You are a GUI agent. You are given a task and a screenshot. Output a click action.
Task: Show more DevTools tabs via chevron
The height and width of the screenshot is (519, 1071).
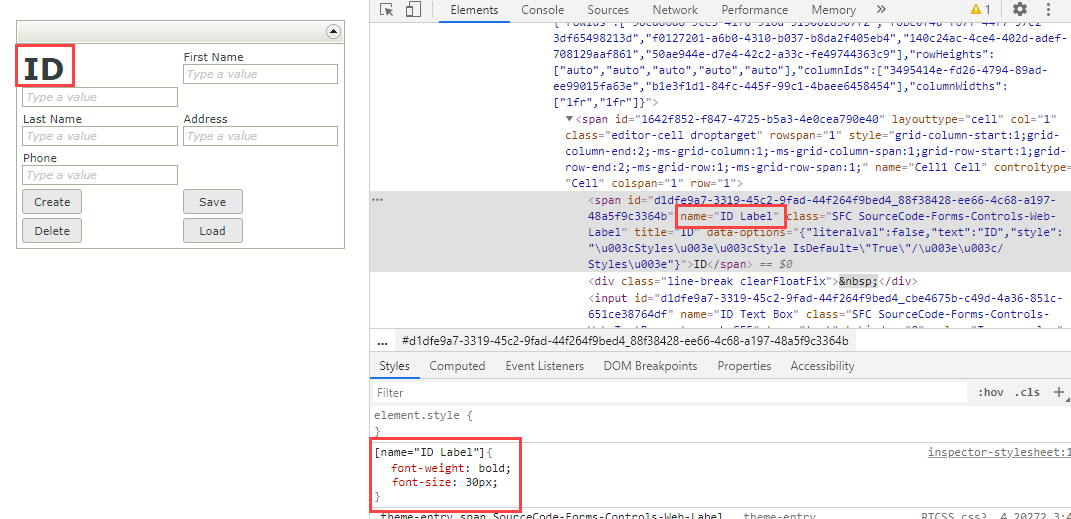tap(881, 10)
